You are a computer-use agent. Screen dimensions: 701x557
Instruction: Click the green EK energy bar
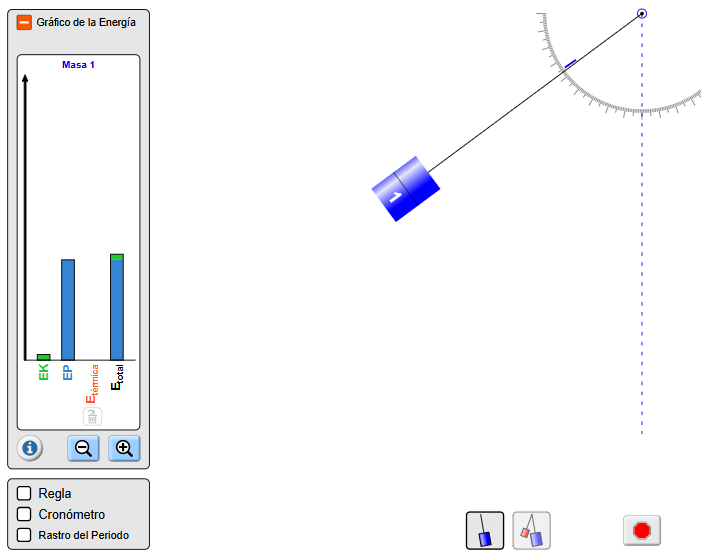point(43,357)
